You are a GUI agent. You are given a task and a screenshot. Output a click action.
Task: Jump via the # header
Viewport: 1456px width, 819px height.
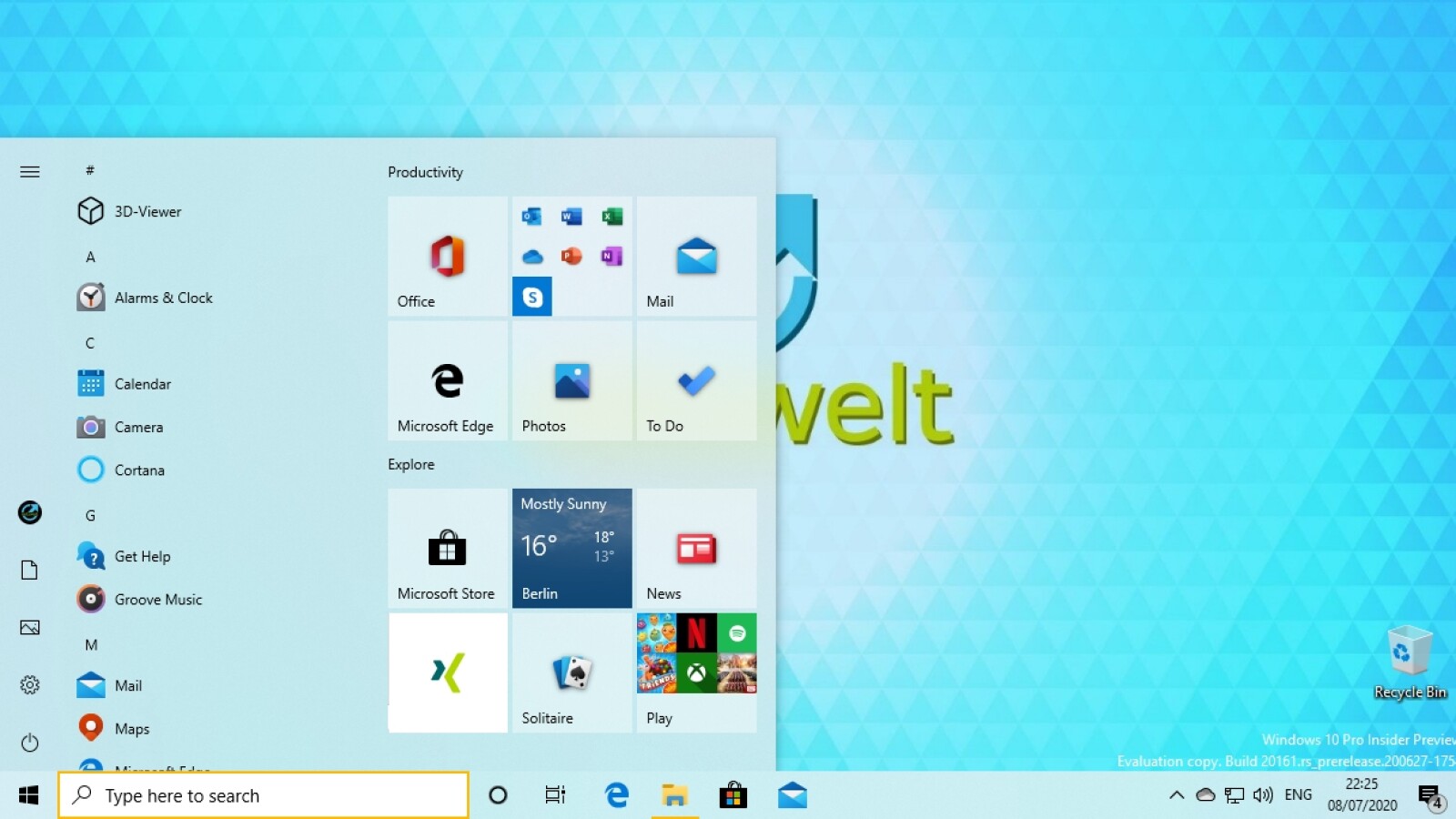[90, 170]
